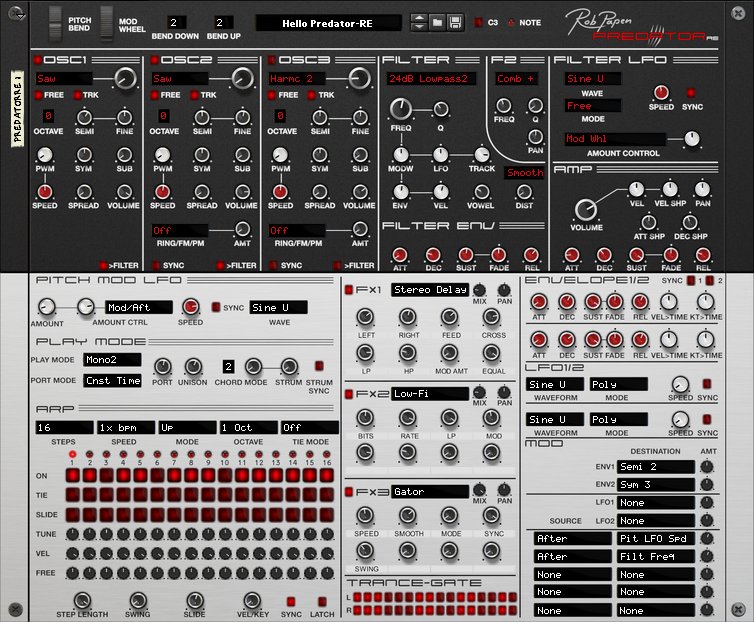Open Play Mode Mono2 selector

(x=111, y=360)
